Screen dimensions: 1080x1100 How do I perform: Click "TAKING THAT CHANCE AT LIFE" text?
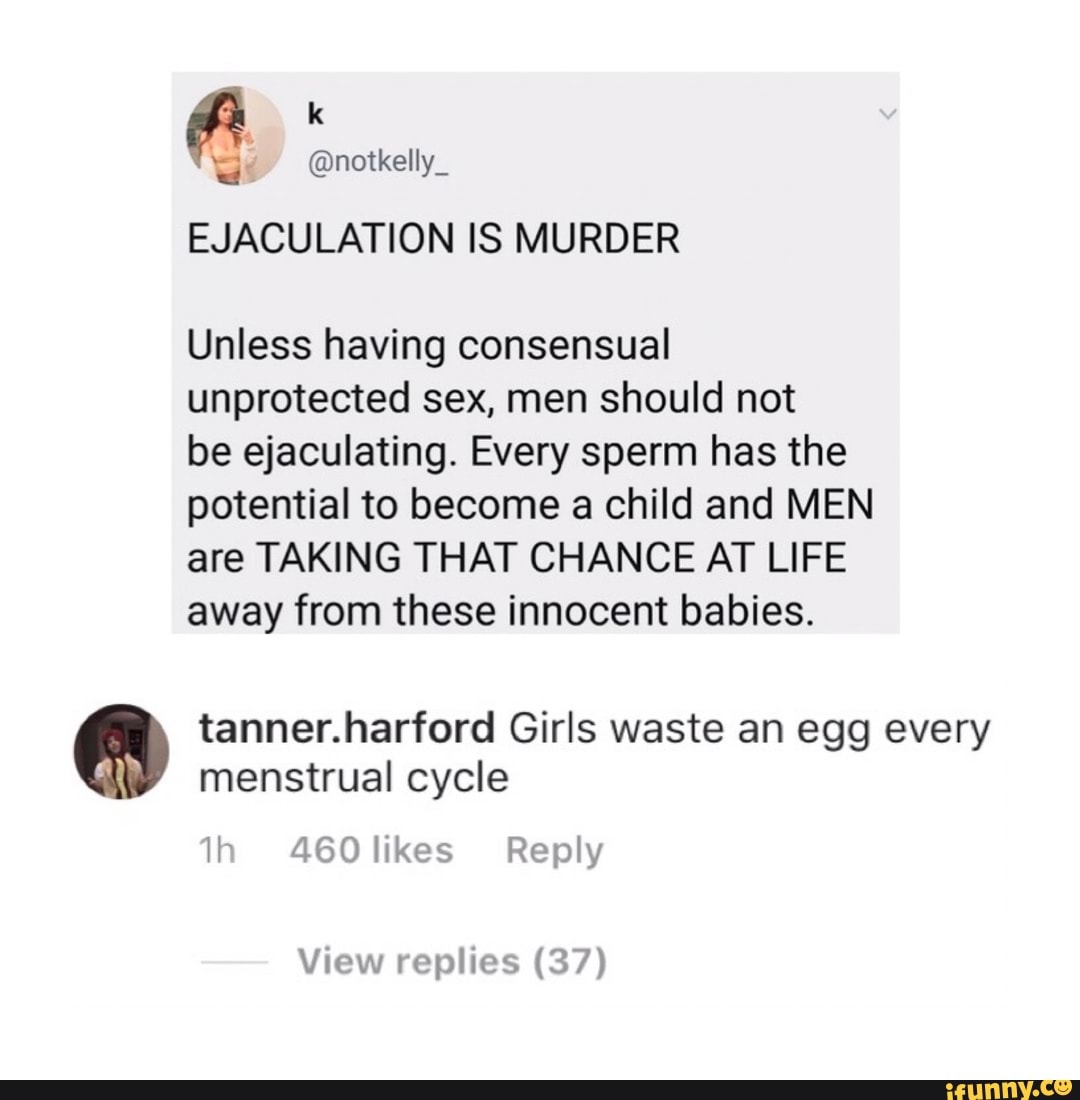click(x=551, y=558)
